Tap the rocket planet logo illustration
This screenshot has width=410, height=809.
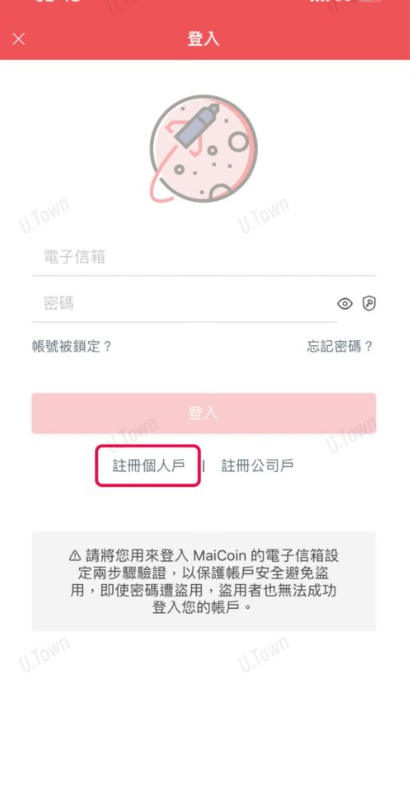[x=204, y=149]
